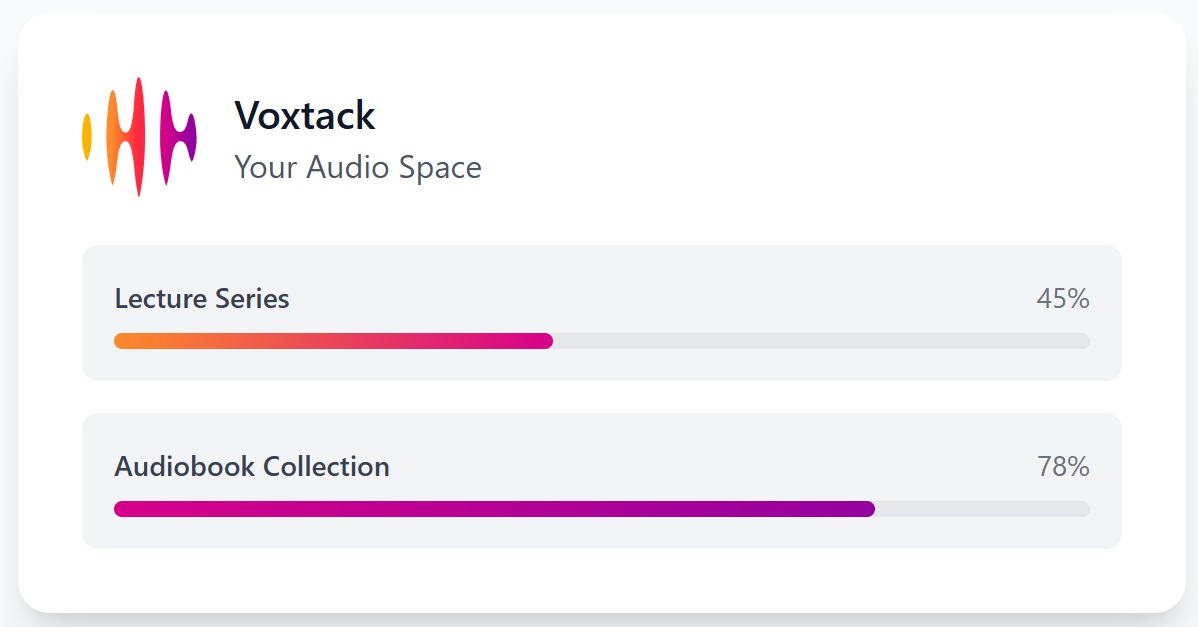The width and height of the screenshot is (1198, 627).
Task: Click the unfilled part of Audiobook Collection bar
Action: coord(982,509)
